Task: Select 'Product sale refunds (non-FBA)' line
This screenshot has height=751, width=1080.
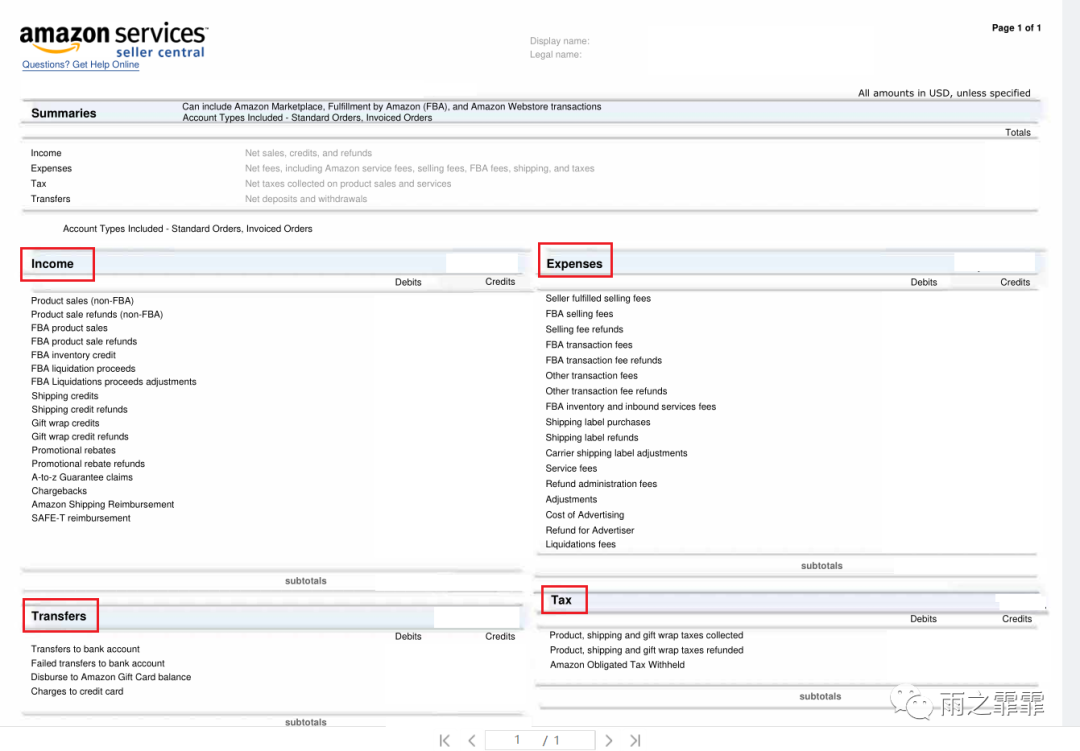Action: [97, 314]
